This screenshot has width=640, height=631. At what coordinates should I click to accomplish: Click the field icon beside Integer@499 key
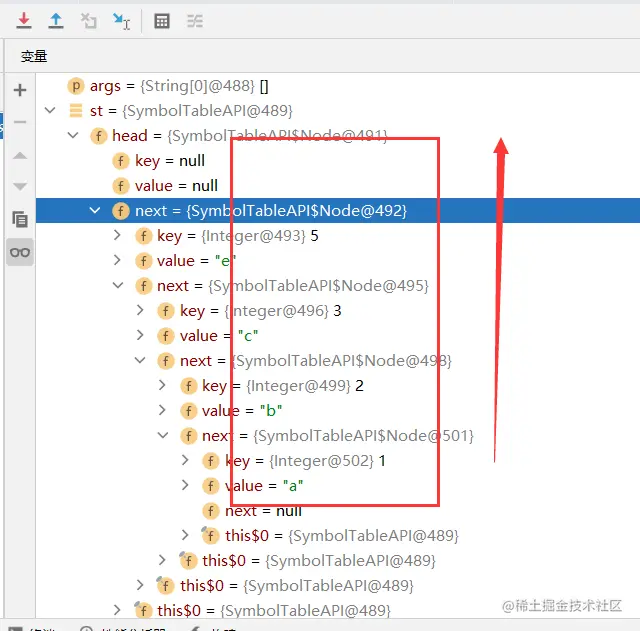189,386
